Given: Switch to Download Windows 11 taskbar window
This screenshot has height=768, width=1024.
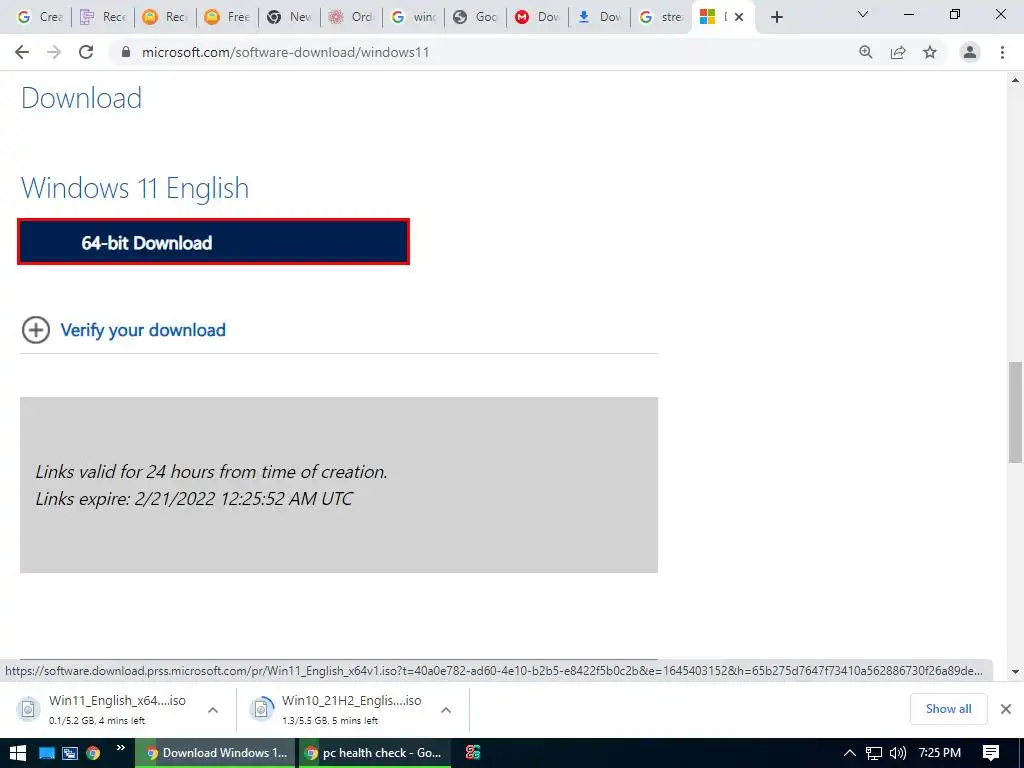Looking at the screenshot, I should click(x=216, y=753).
